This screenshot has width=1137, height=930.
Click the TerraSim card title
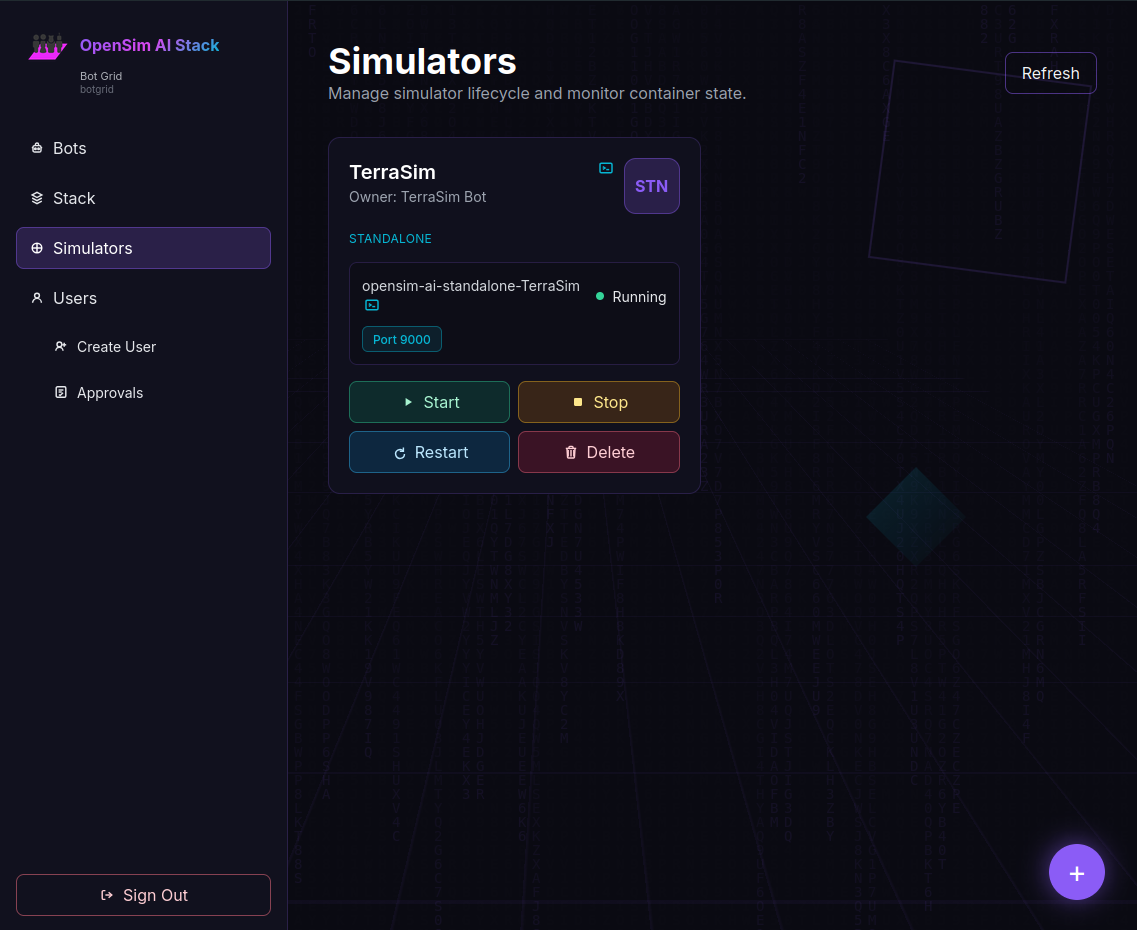point(392,172)
